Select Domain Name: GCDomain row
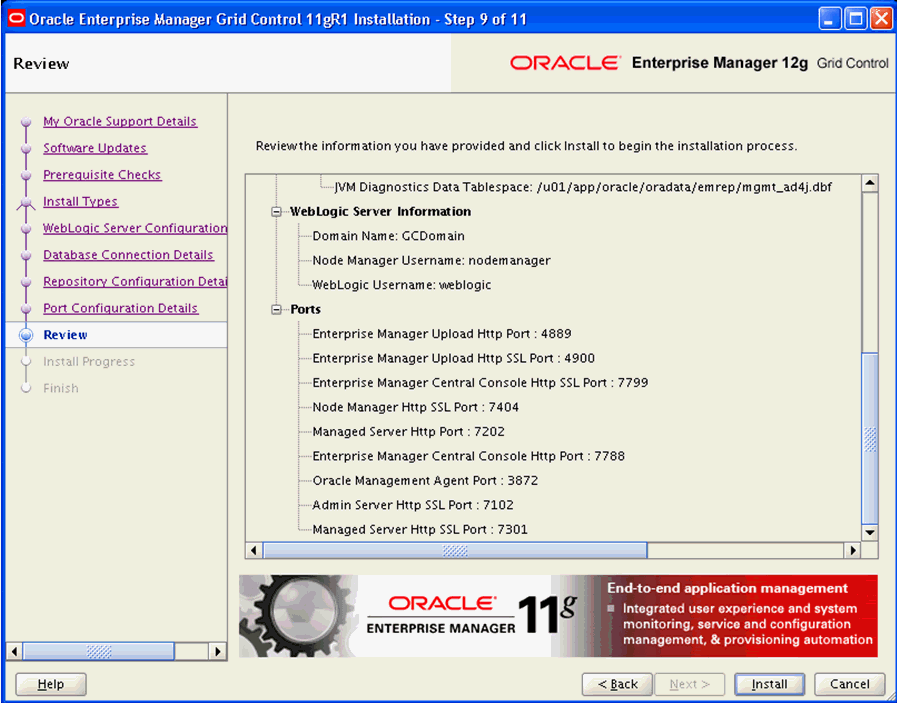Screen dimensions: 897x703 tap(388, 236)
